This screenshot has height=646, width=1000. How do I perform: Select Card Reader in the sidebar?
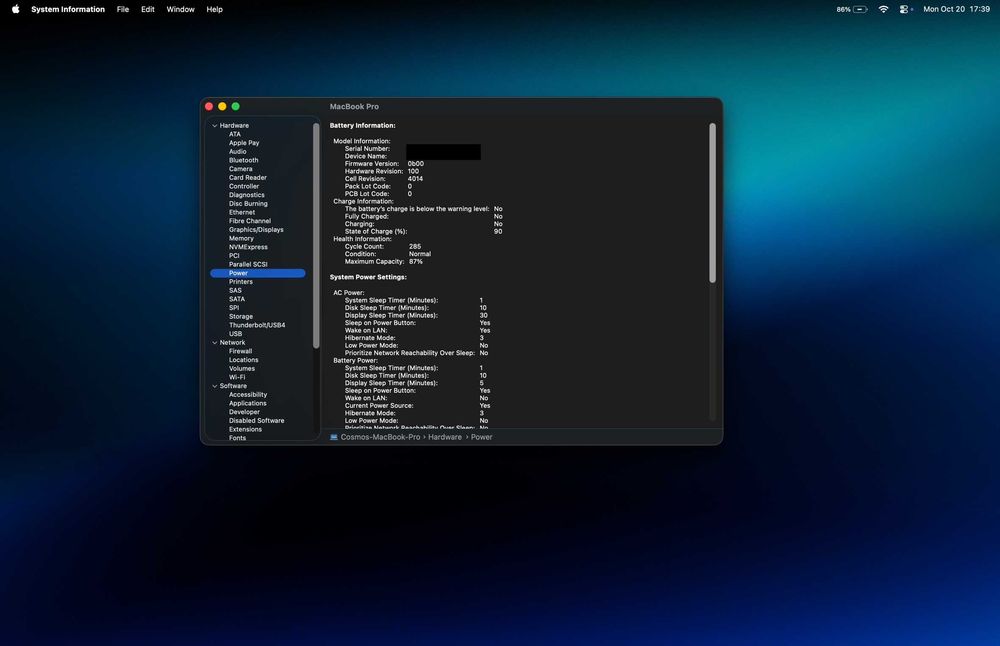pyautogui.click(x=247, y=177)
